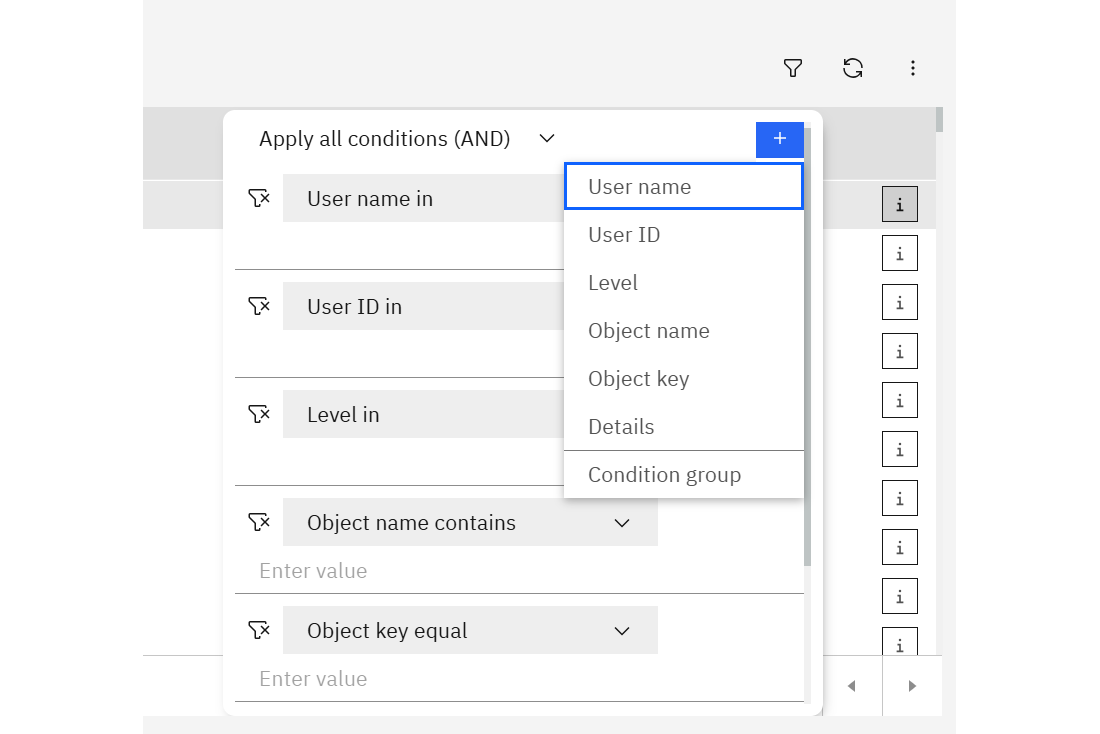
Task: Open the Object key equal operator dropdown
Action: point(621,631)
